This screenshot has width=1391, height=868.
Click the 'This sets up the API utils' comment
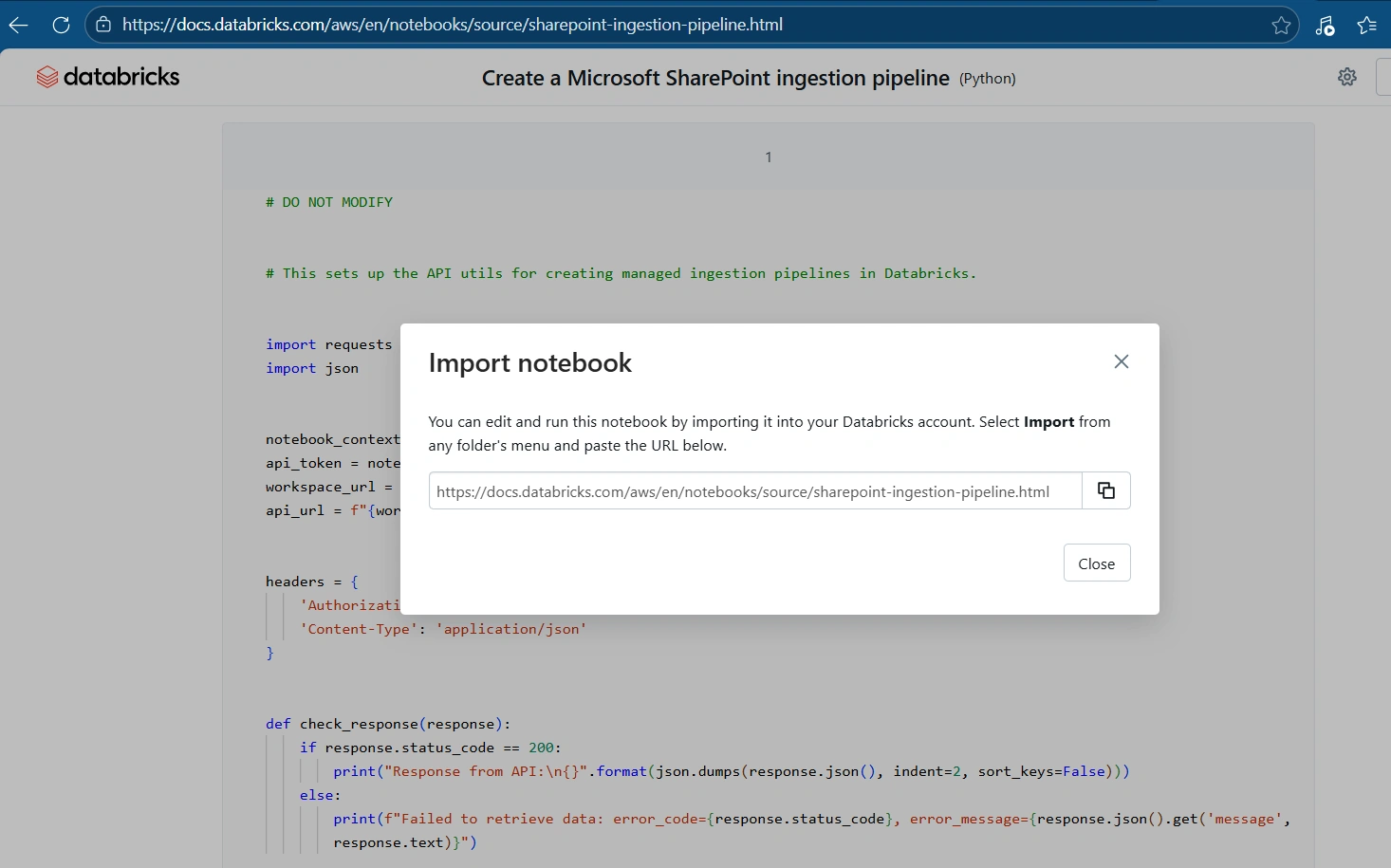click(x=621, y=273)
